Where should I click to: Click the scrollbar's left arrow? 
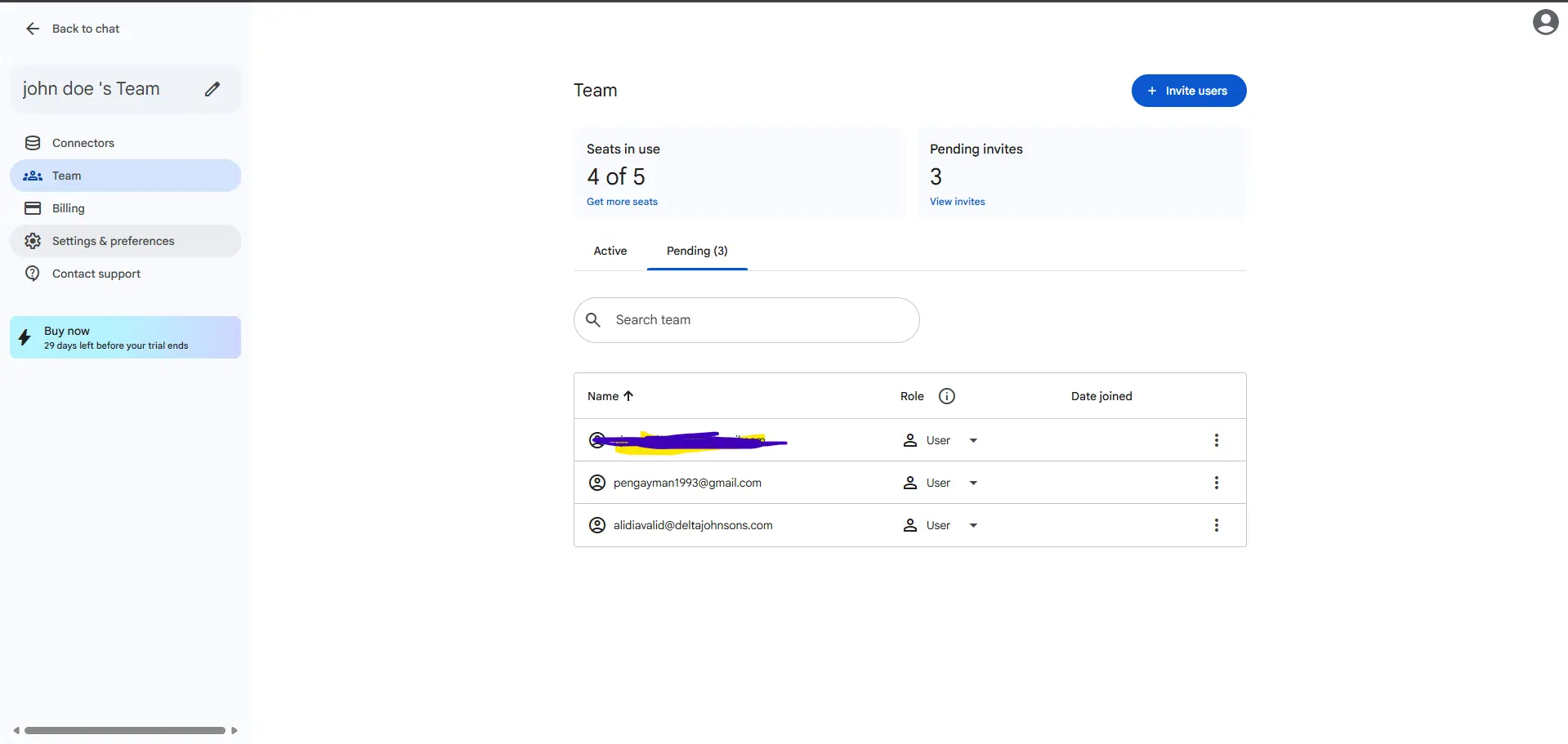click(x=16, y=730)
